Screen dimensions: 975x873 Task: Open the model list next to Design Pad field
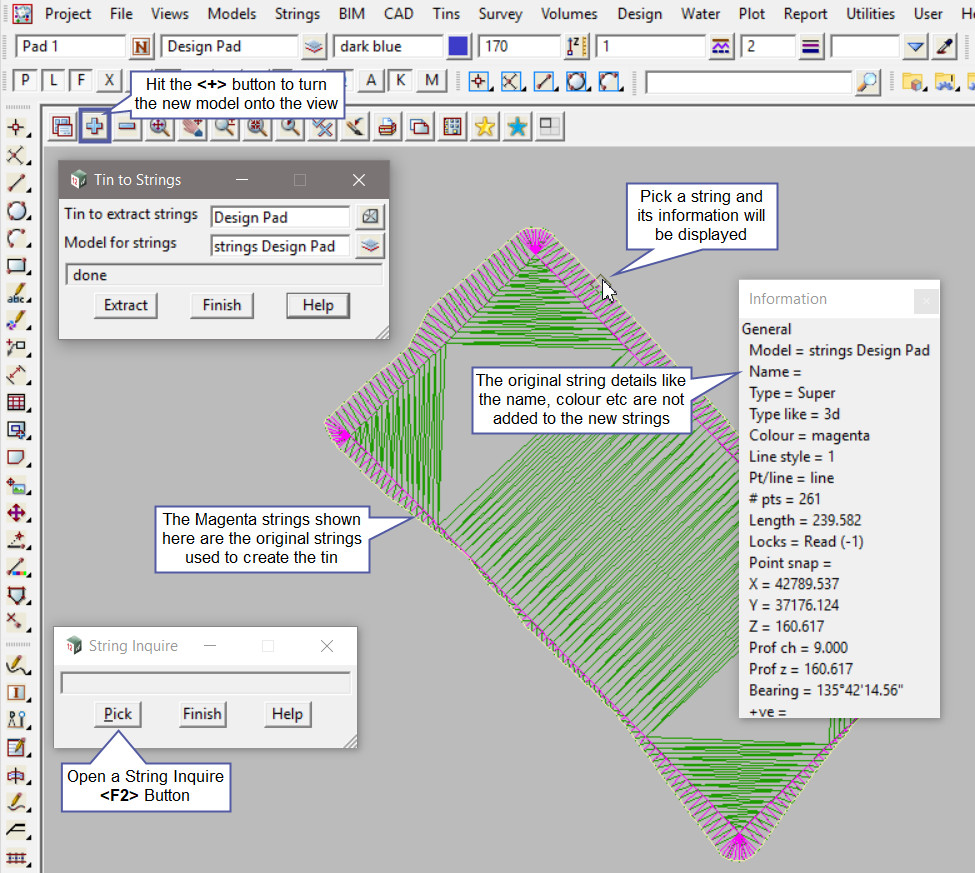[315, 47]
